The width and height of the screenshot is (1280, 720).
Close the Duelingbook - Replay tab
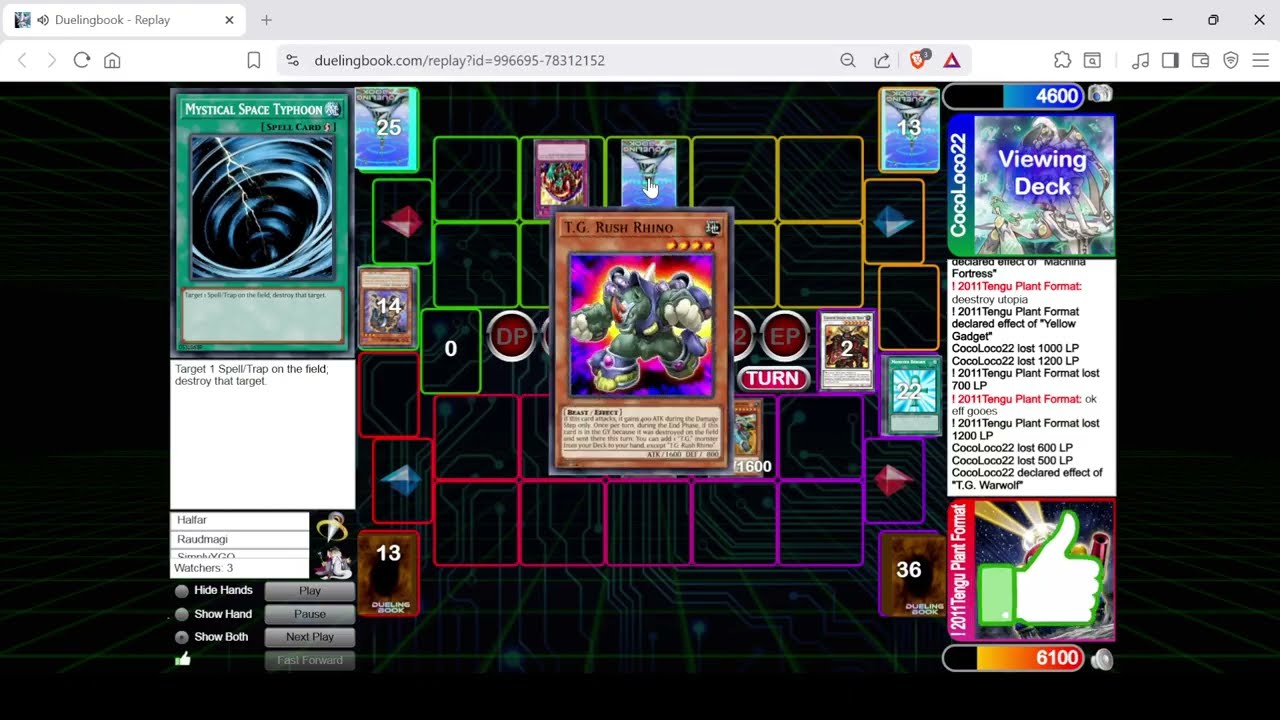click(229, 20)
